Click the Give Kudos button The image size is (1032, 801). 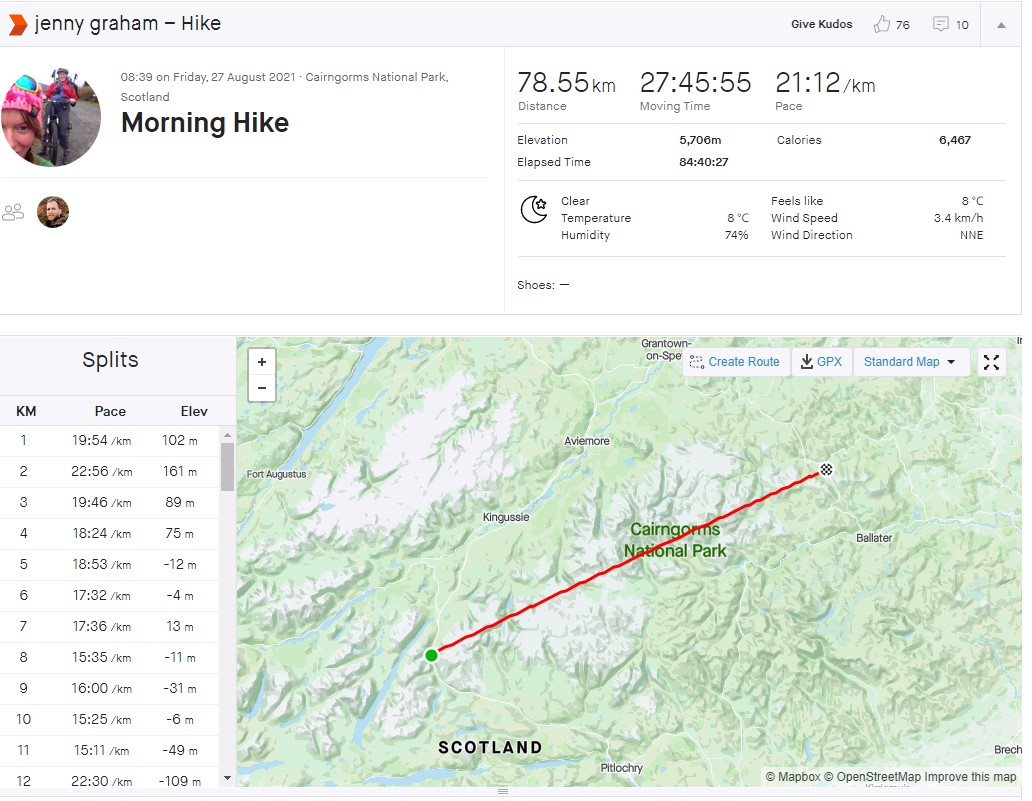pyautogui.click(x=821, y=24)
